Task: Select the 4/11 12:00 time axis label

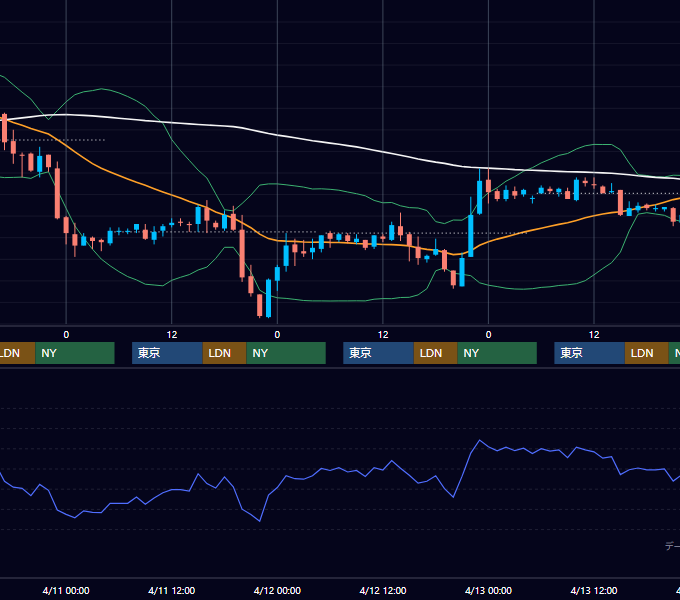Action: [171, 590]
